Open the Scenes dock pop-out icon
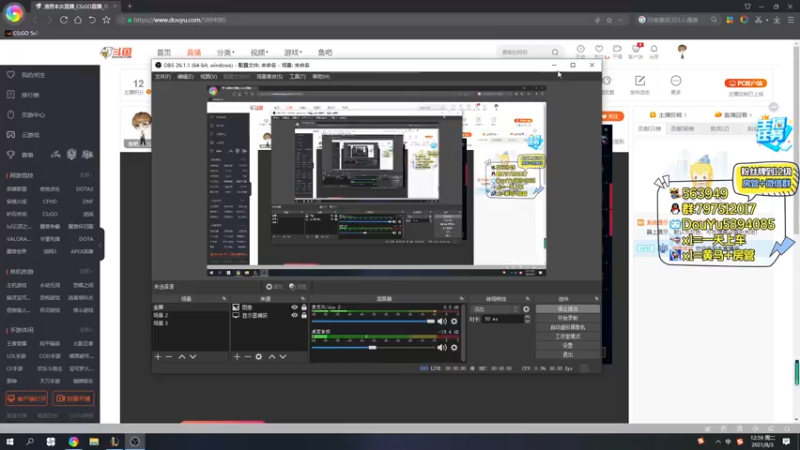 point(224,298)
